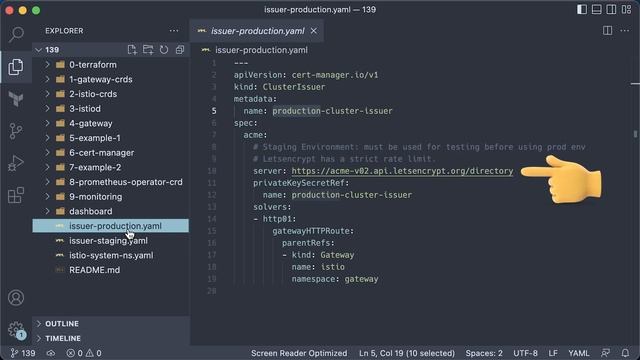This screenshot has height=360, width=640.
Task: Go to line via Ln 5, Col 19
Action: tap(407, 353)
